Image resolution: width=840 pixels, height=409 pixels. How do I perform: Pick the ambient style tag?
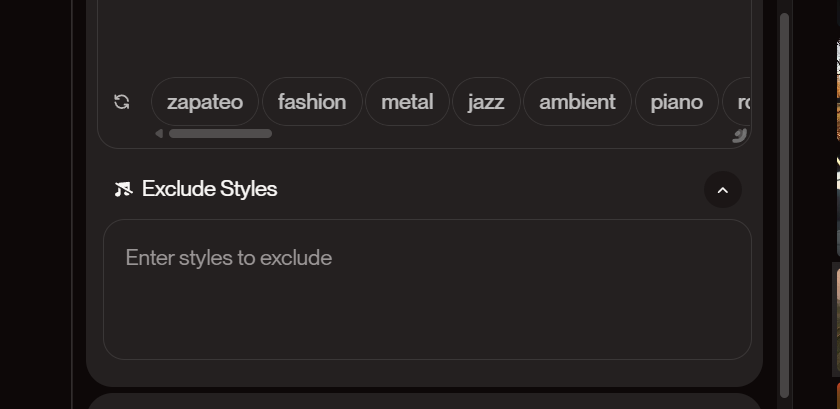click(x=577, y=102)
